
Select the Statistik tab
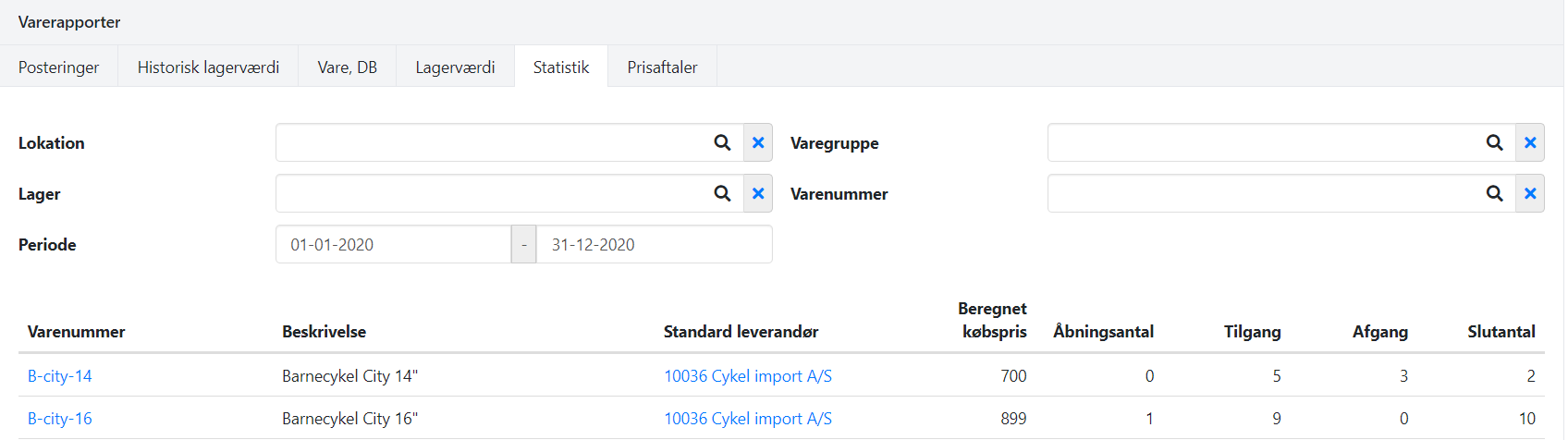pos(561,67)
